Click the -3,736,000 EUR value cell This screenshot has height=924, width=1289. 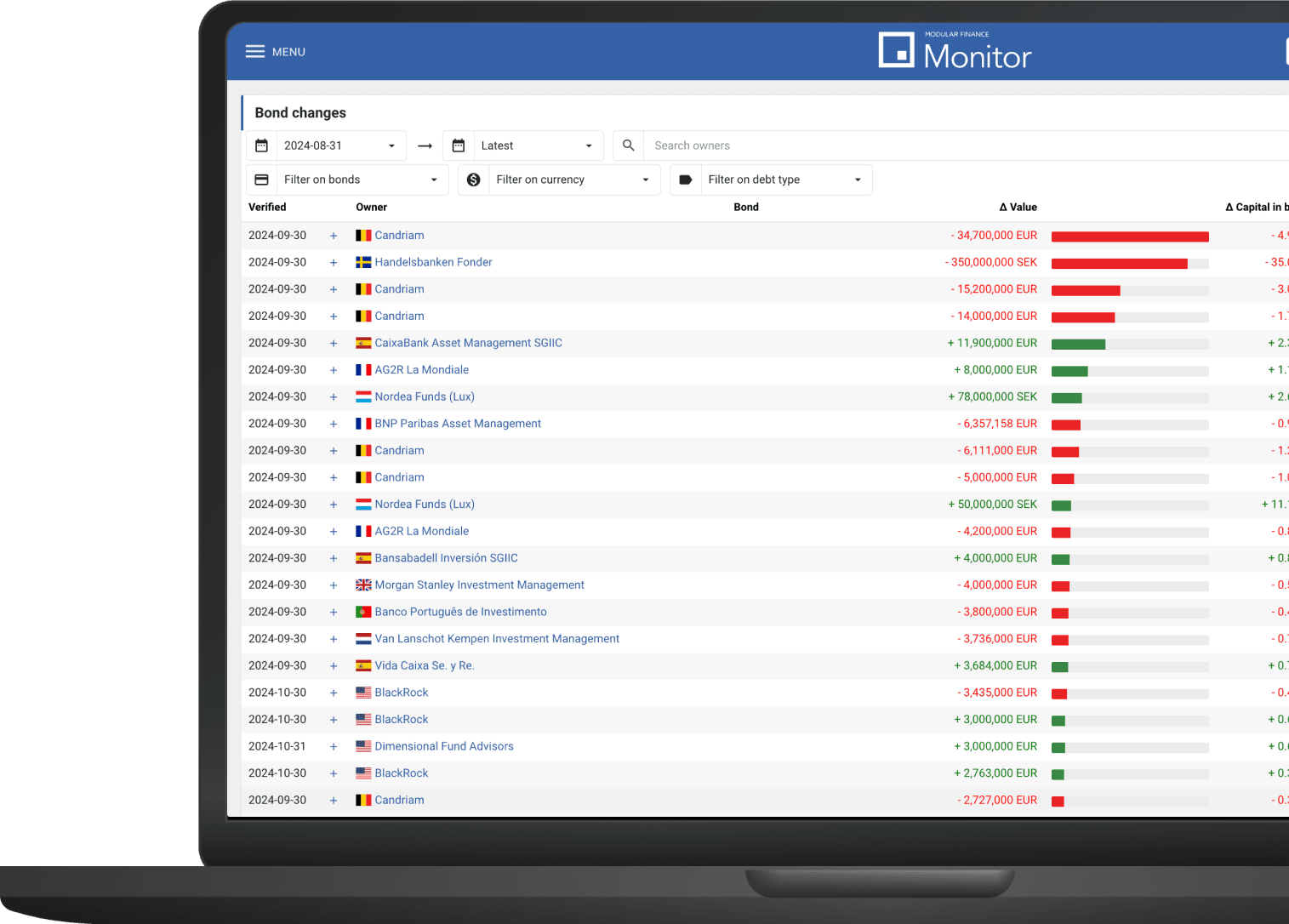click(997, 639)
